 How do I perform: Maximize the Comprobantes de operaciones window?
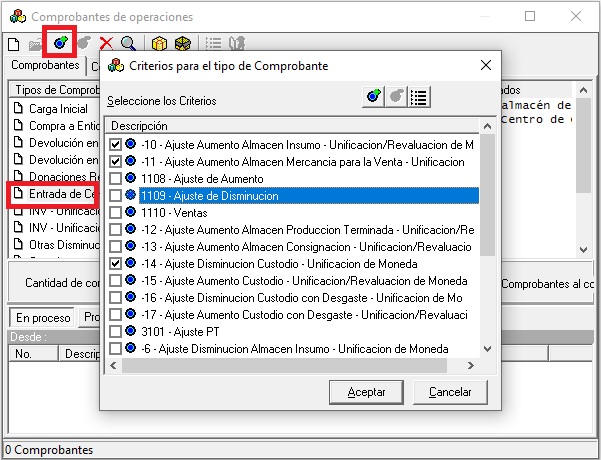coord(530,16)
